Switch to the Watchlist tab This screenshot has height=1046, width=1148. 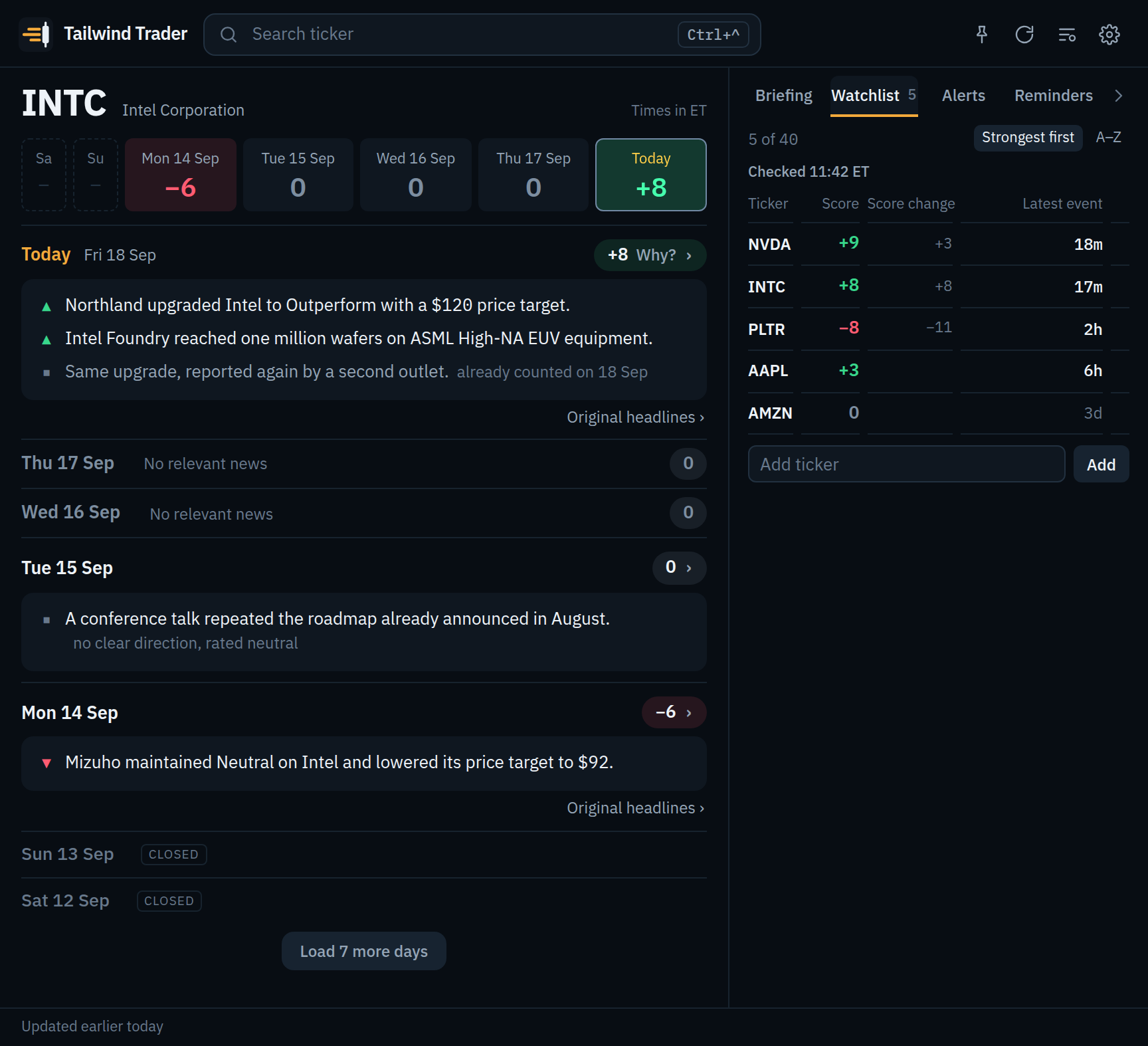(x=874, y=96)
